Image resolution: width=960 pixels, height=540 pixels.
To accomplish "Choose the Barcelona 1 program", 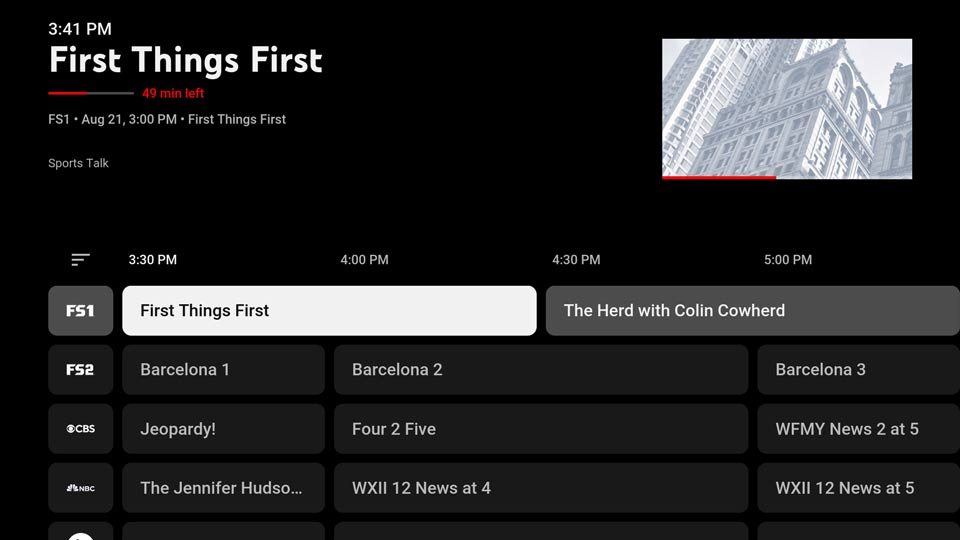I will click(x=223, y=370).
